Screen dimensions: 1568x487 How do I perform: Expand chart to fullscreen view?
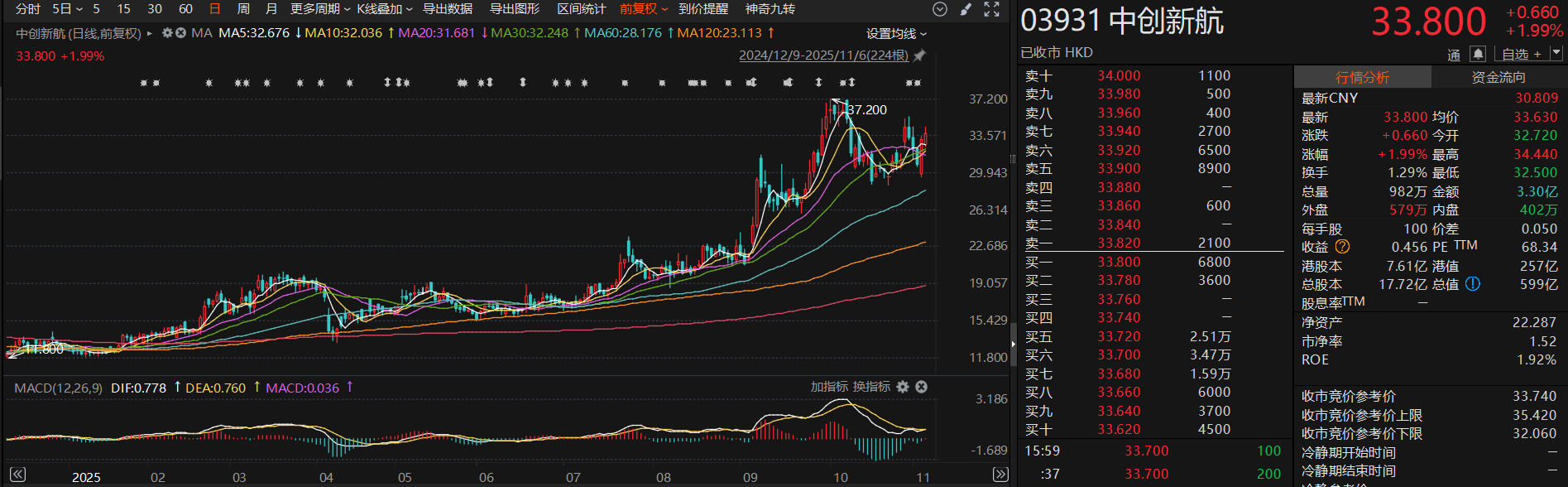coord(991,9)
